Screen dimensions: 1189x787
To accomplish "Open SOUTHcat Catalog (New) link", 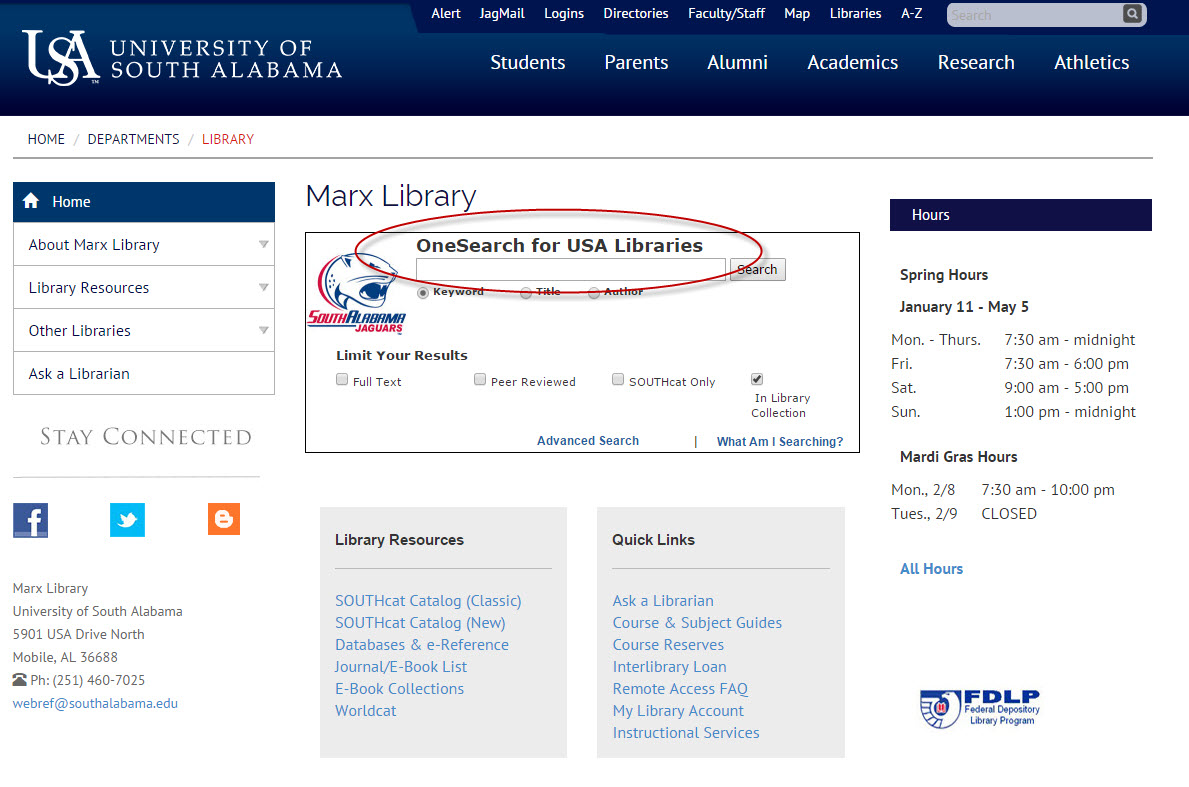I will click(x=420, y=622).
